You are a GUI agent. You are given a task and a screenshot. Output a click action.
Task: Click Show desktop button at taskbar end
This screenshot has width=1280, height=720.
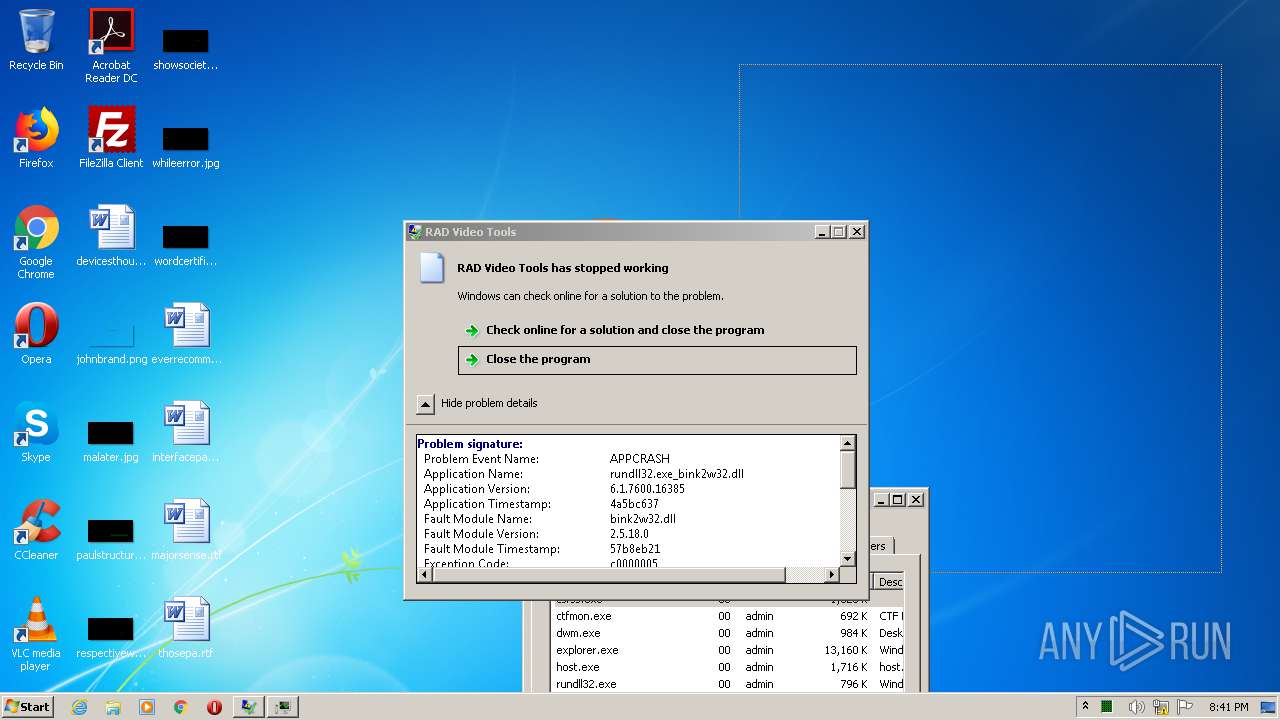[x=1269, y=707]
